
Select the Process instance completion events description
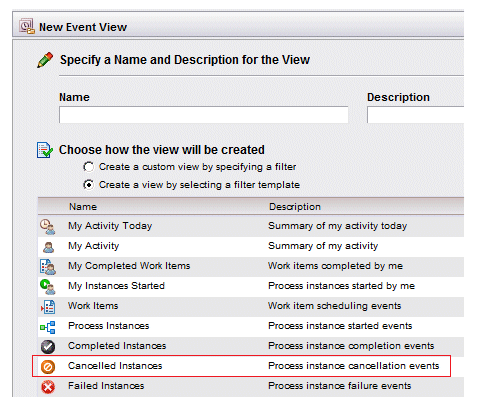point(351,346)
